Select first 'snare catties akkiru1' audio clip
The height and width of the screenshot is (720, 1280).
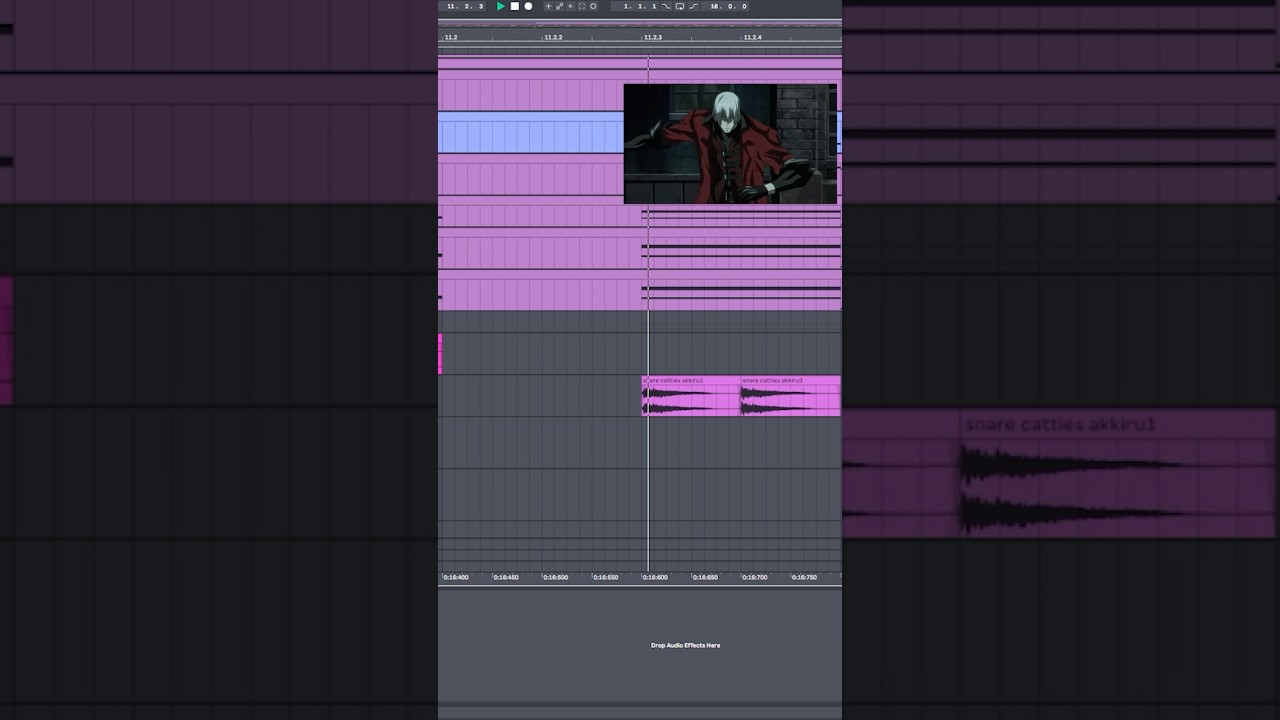(x=690, y=396)
